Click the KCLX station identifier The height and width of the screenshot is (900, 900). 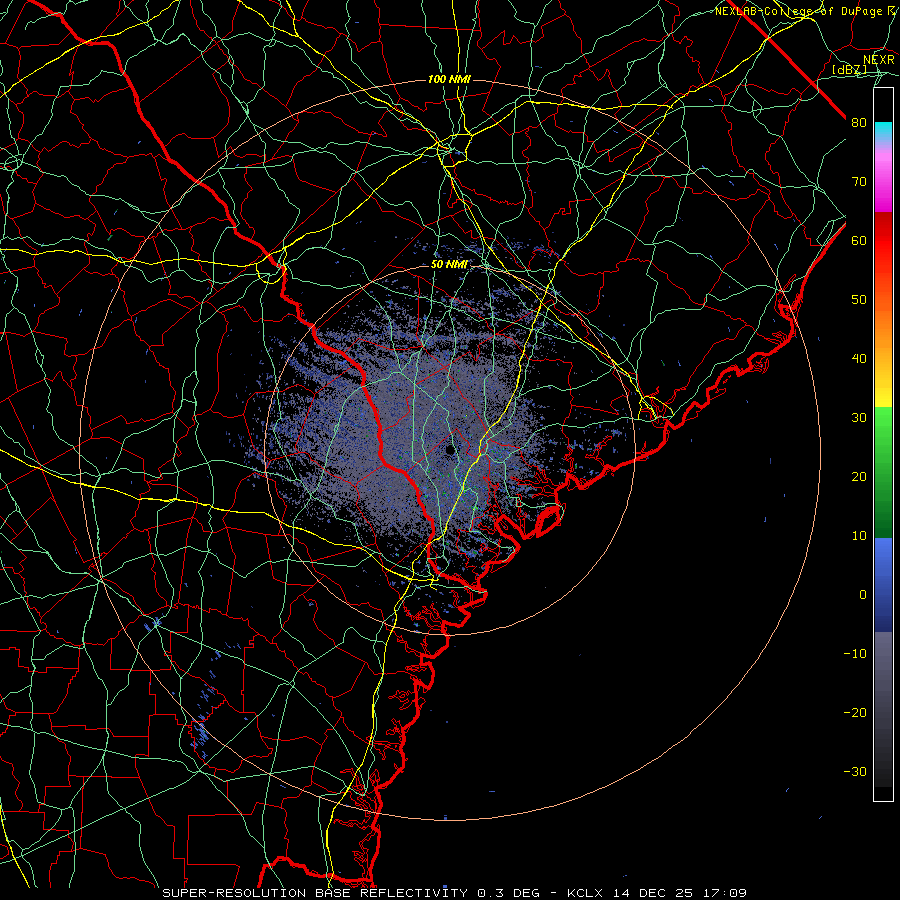(x=587, y=893)
